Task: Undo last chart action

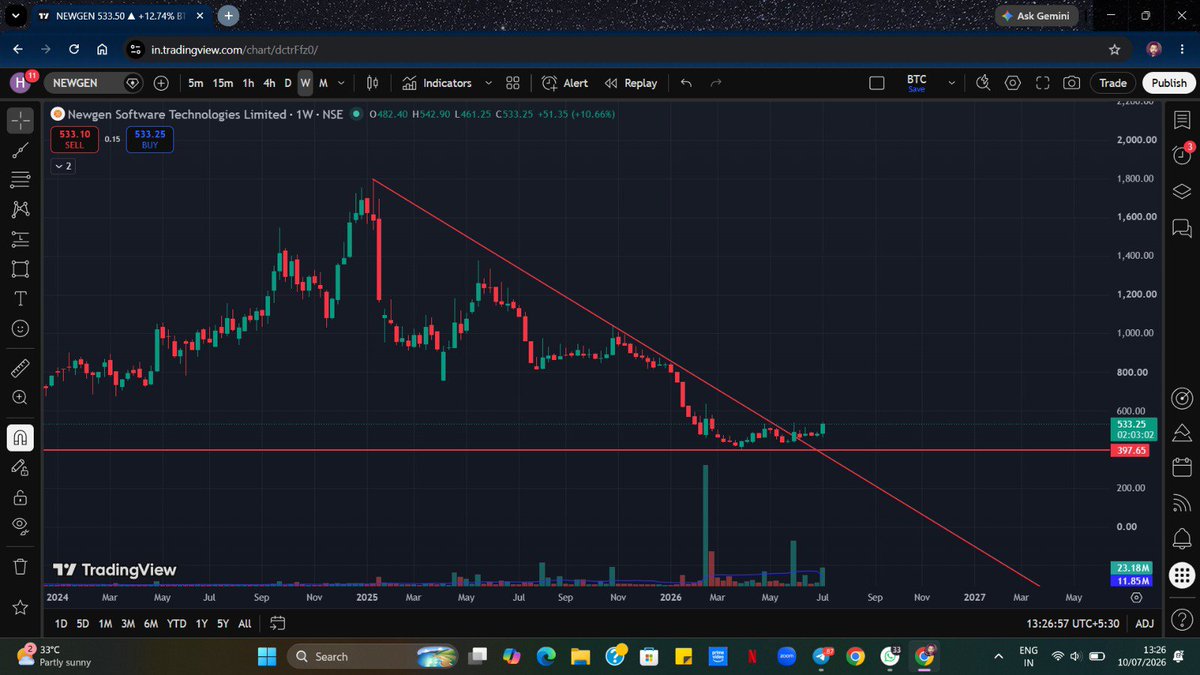Action: pyautogui.click(x=686, y=83)
